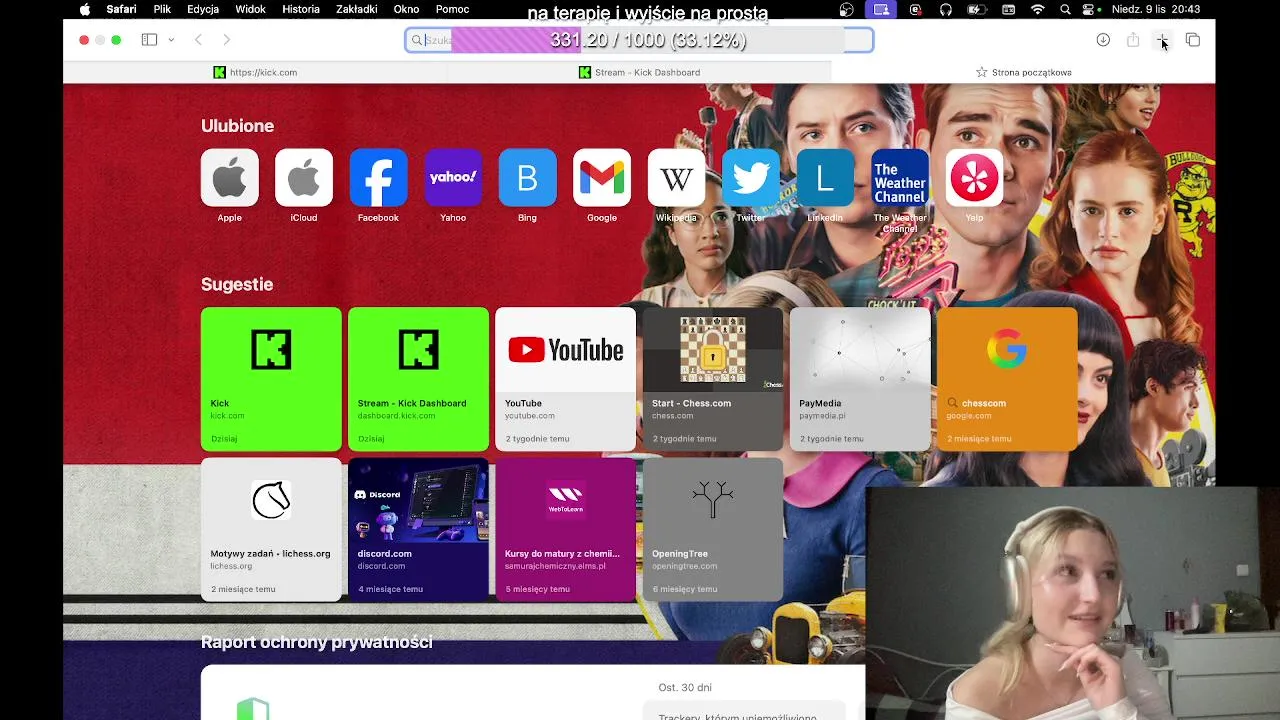Open the Twitter favorite icon

[751, 178]
